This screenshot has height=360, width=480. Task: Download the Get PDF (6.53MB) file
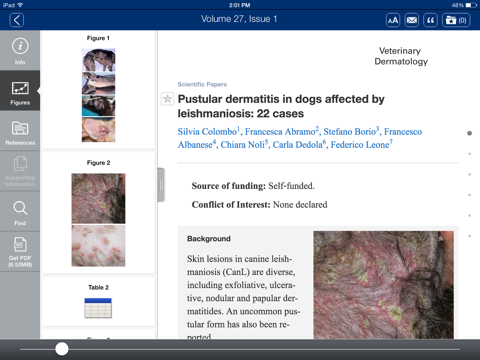tap(20, 252)
